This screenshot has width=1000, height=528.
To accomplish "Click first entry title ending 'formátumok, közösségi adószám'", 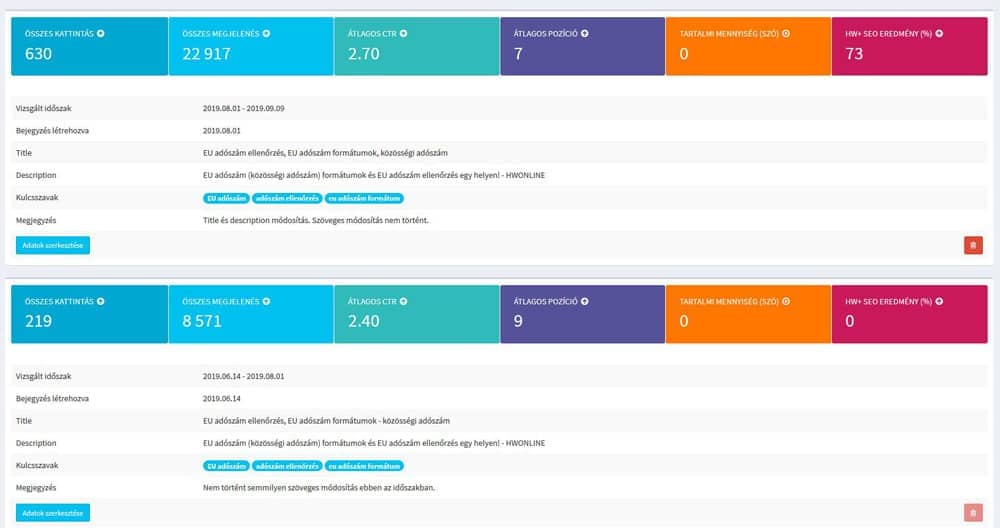I will (x=325, y=153).
